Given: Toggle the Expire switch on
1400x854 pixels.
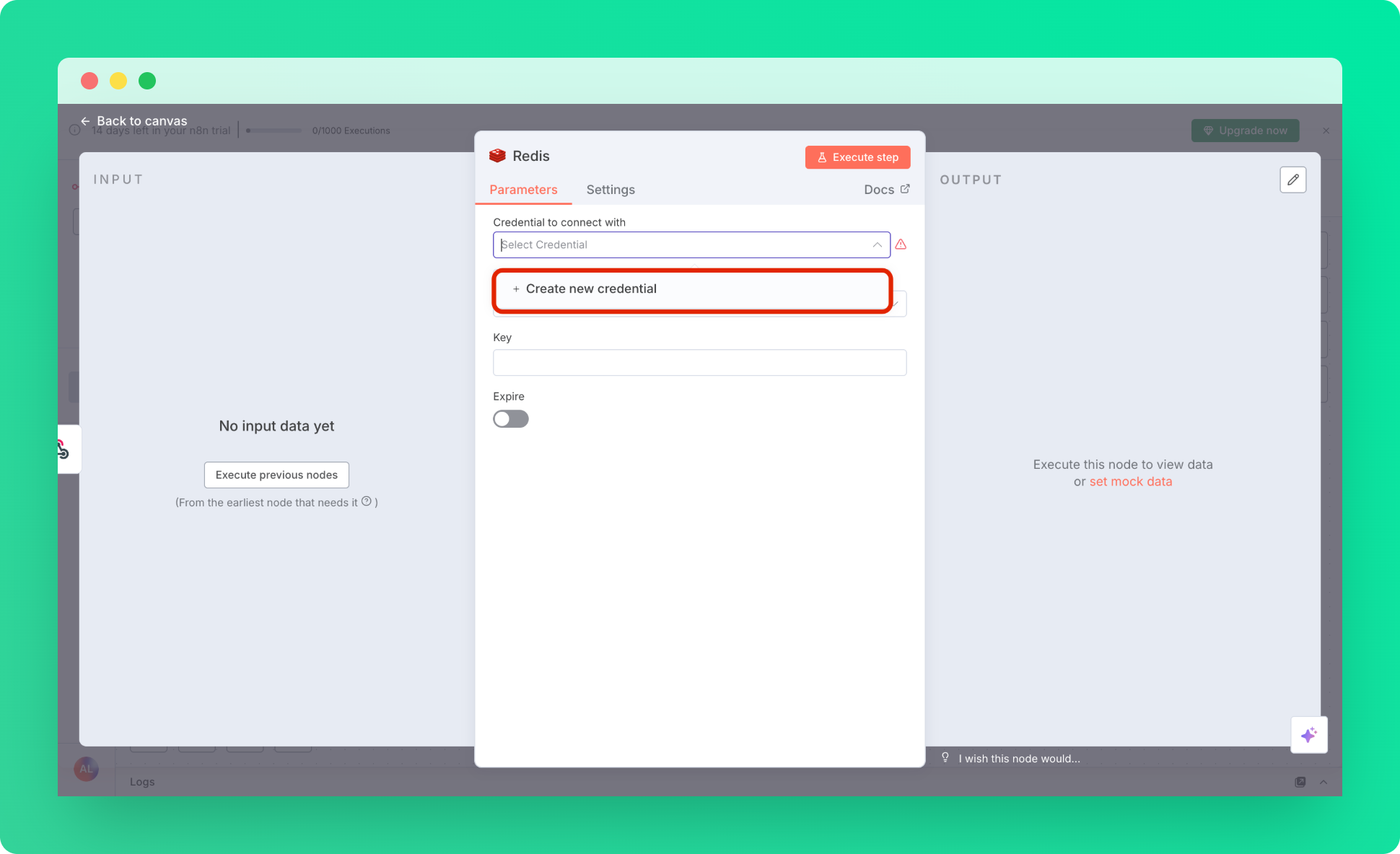Looking at the screenshot, I should coord(511,419).
